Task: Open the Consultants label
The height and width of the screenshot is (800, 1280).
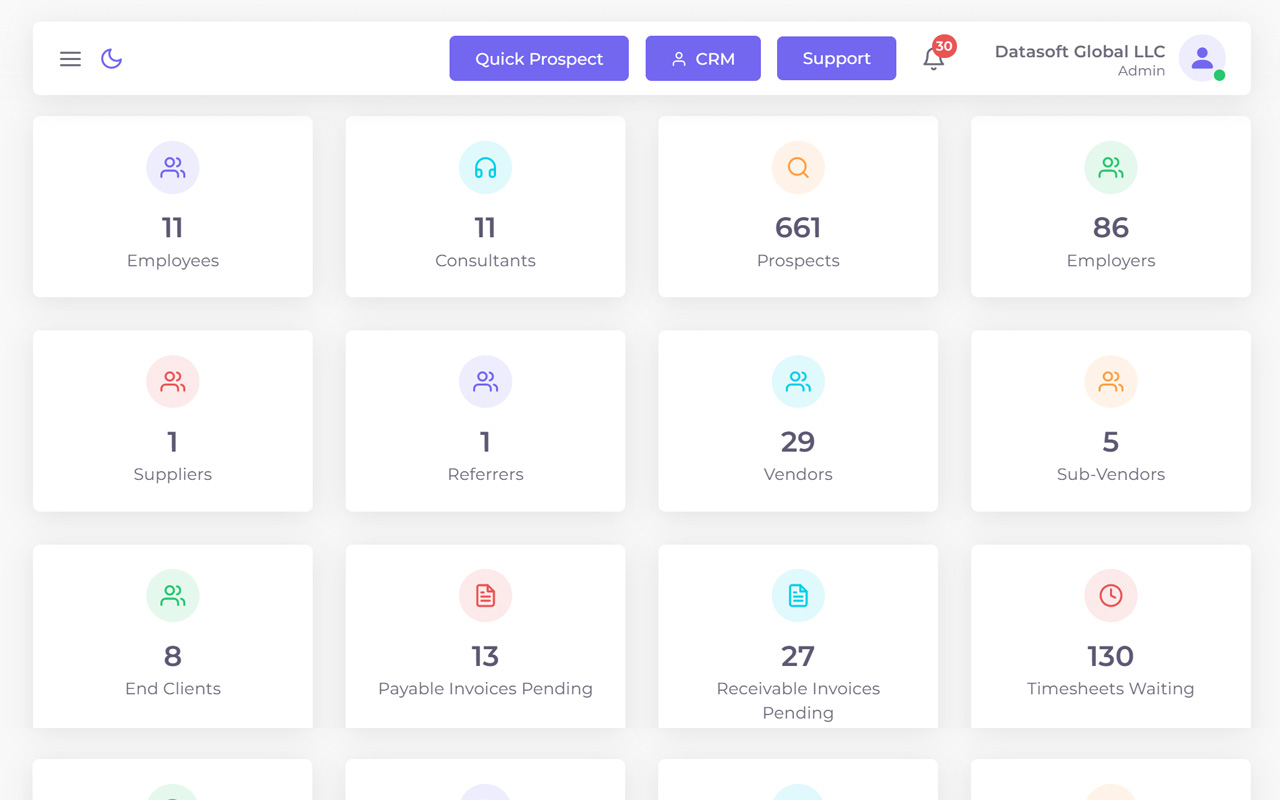Action: [485, 261]
